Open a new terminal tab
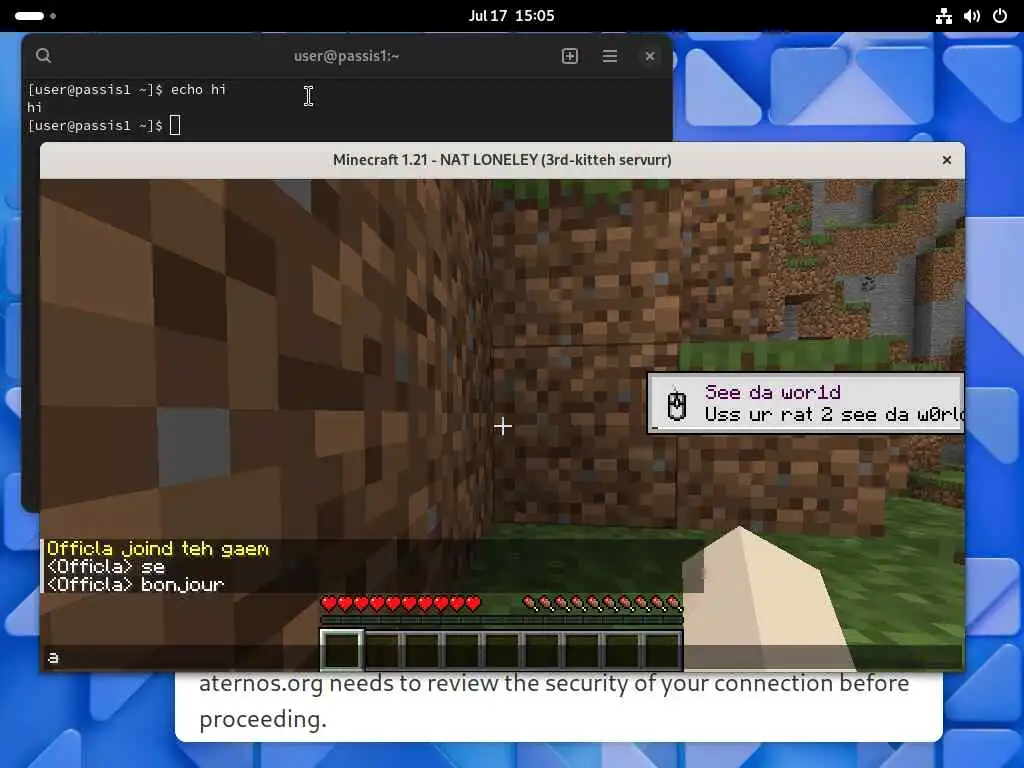Viewport: 1024px width, 768px height. pyautogui.click(x=569, y=56)
